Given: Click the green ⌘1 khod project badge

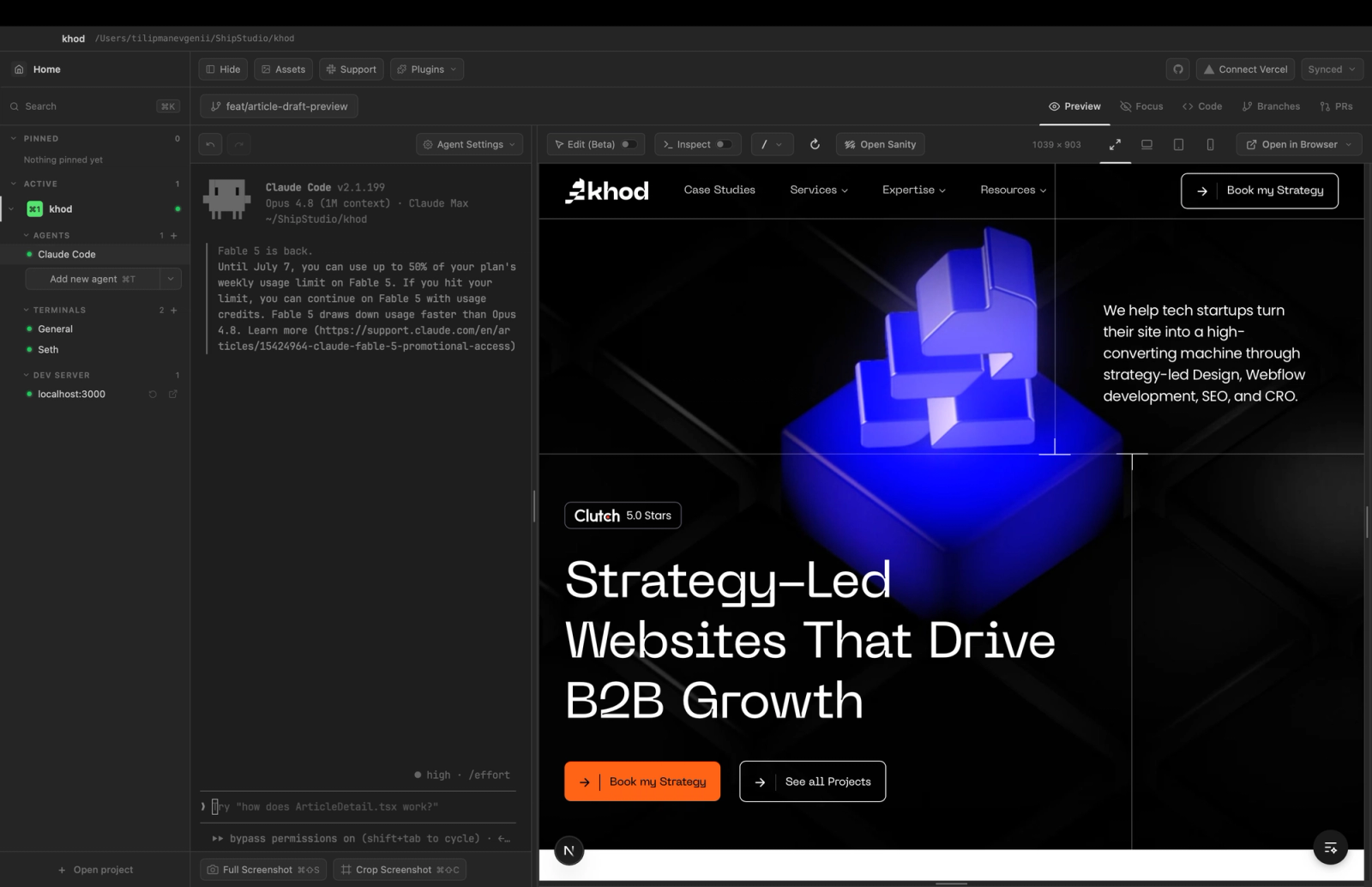Looking at the screenshot, I should [34, 209].
